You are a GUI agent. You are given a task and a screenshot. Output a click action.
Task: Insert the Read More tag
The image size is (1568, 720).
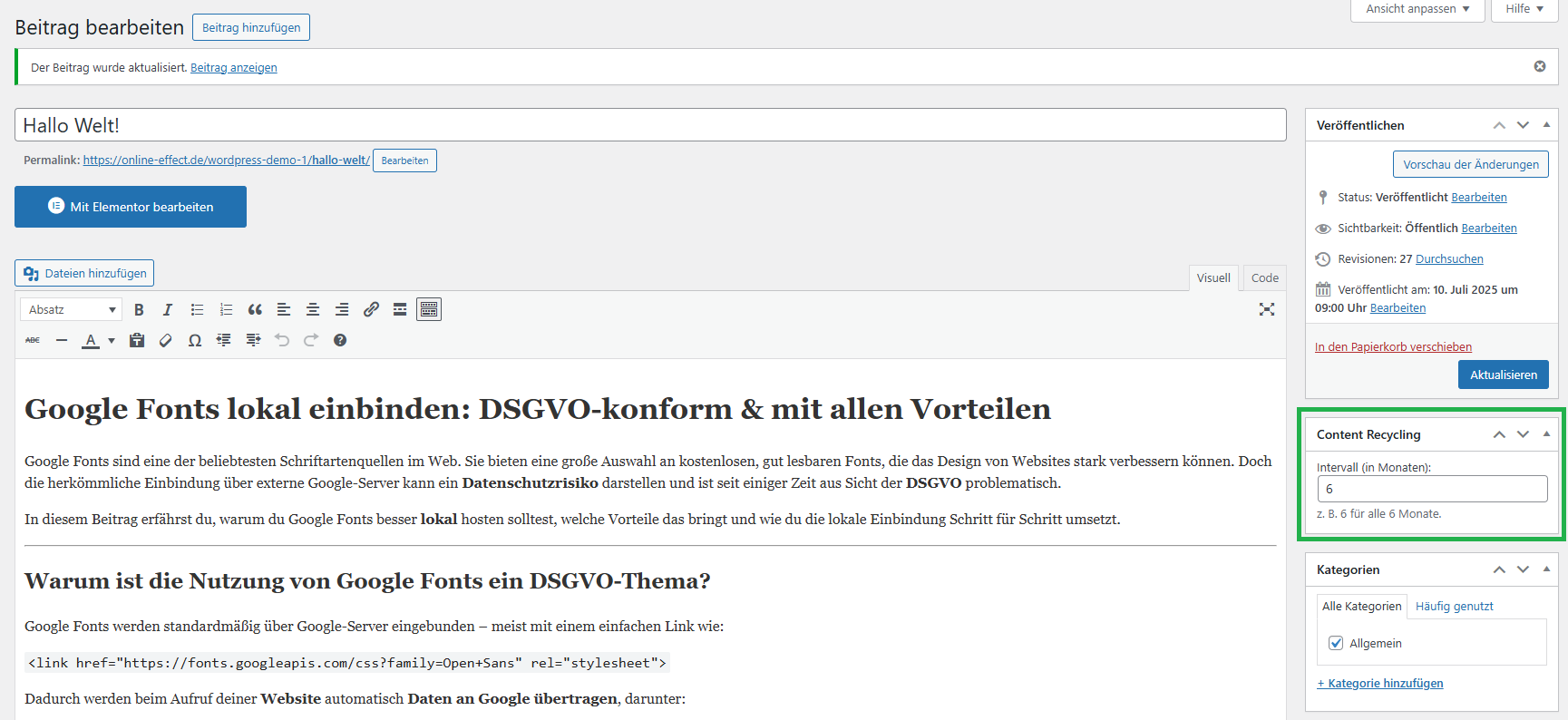tap(400, 309)
